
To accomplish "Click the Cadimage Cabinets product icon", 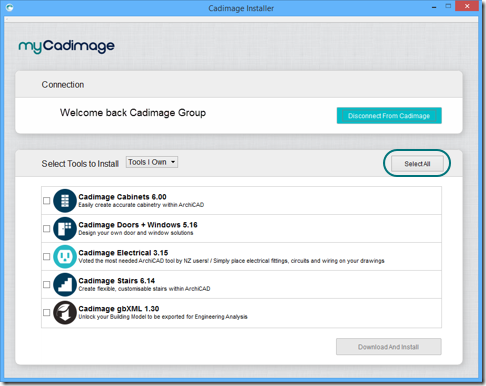I will (65, 201).
